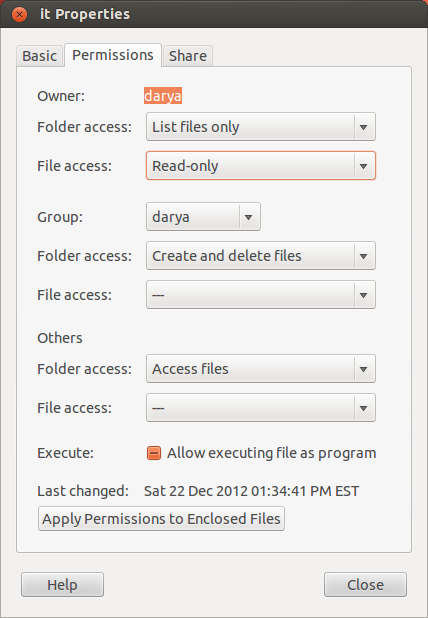Screen dimensions: 428x618
Task: Open the Help button
Action: click(x=62, y=585)
